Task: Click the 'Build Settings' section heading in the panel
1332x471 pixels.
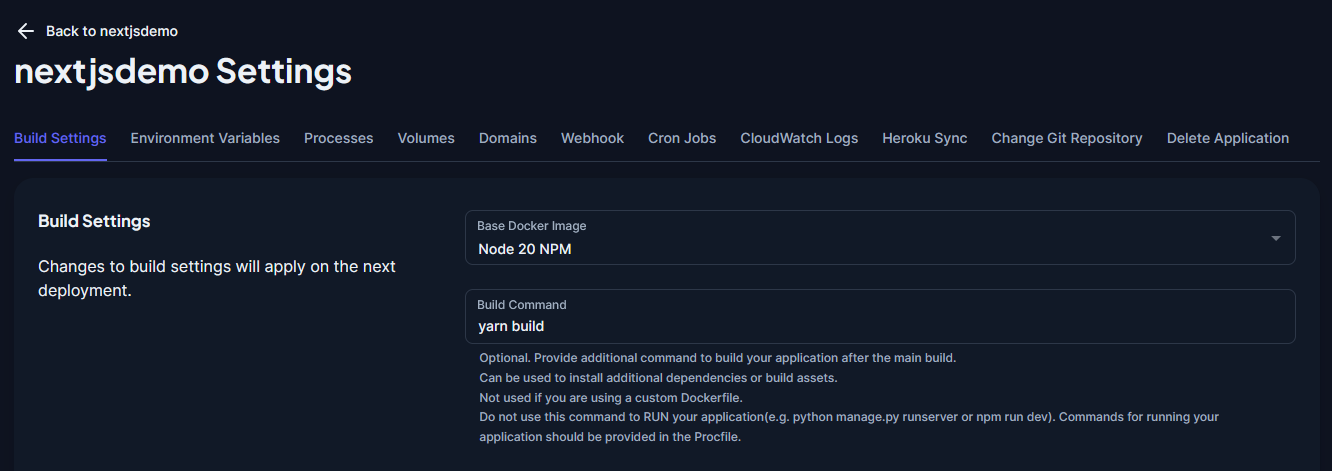Action: (x=94, y=221)
